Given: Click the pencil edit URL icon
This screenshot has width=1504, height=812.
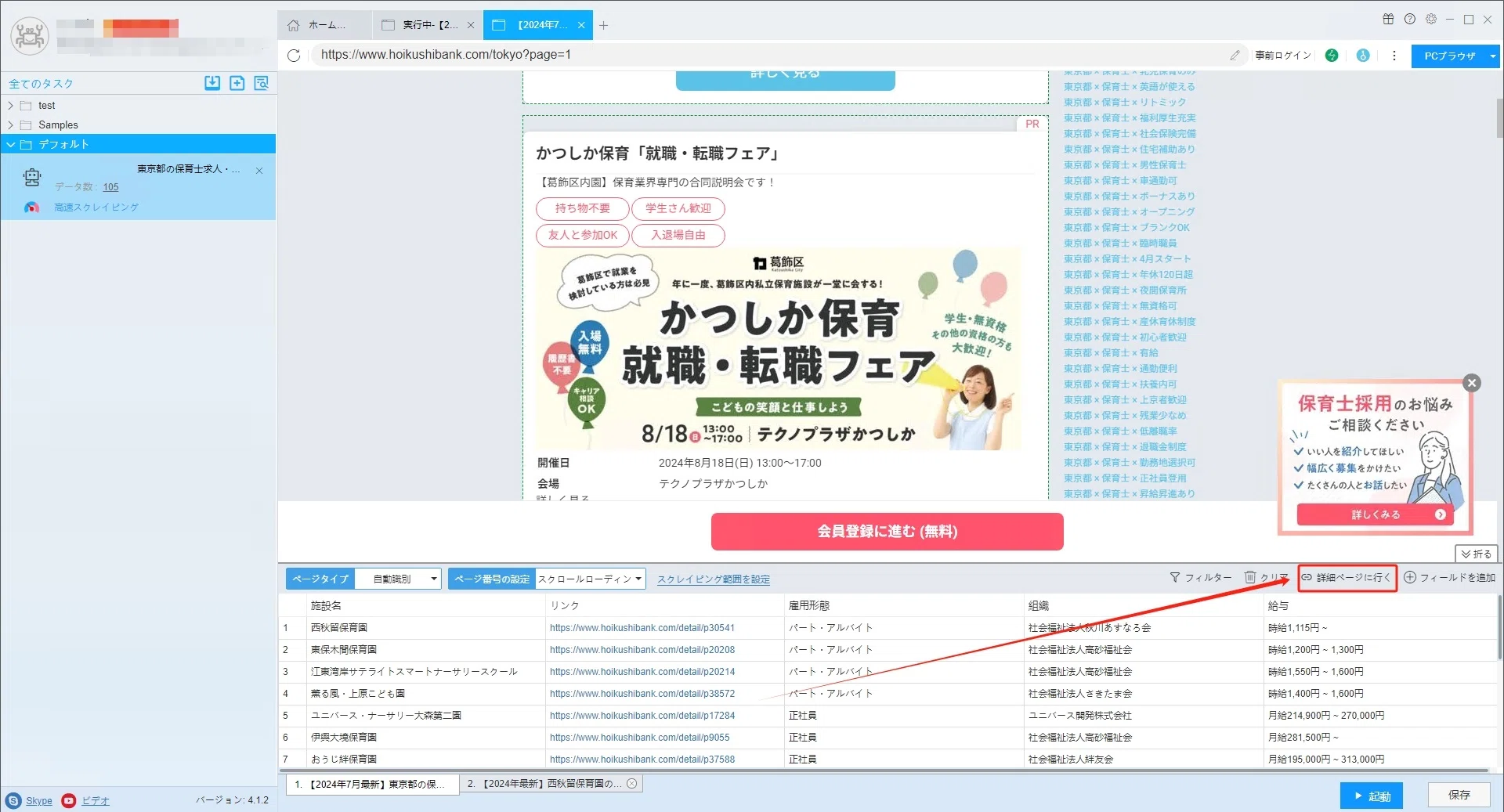Looking at the screenshot, I should point(1235,55).
